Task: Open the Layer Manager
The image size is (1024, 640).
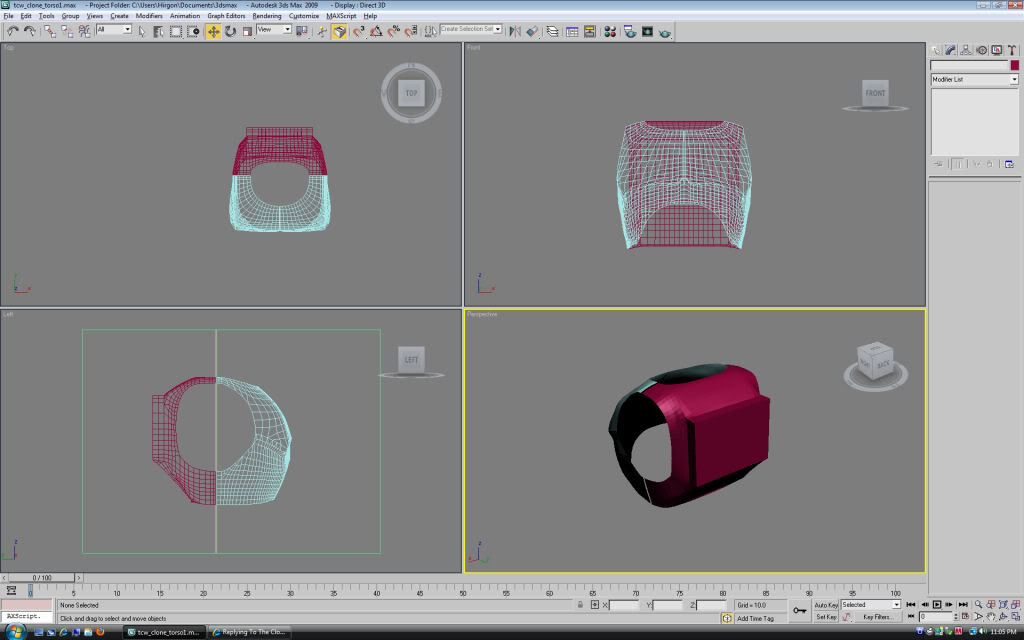Action: tap(552, 31)
